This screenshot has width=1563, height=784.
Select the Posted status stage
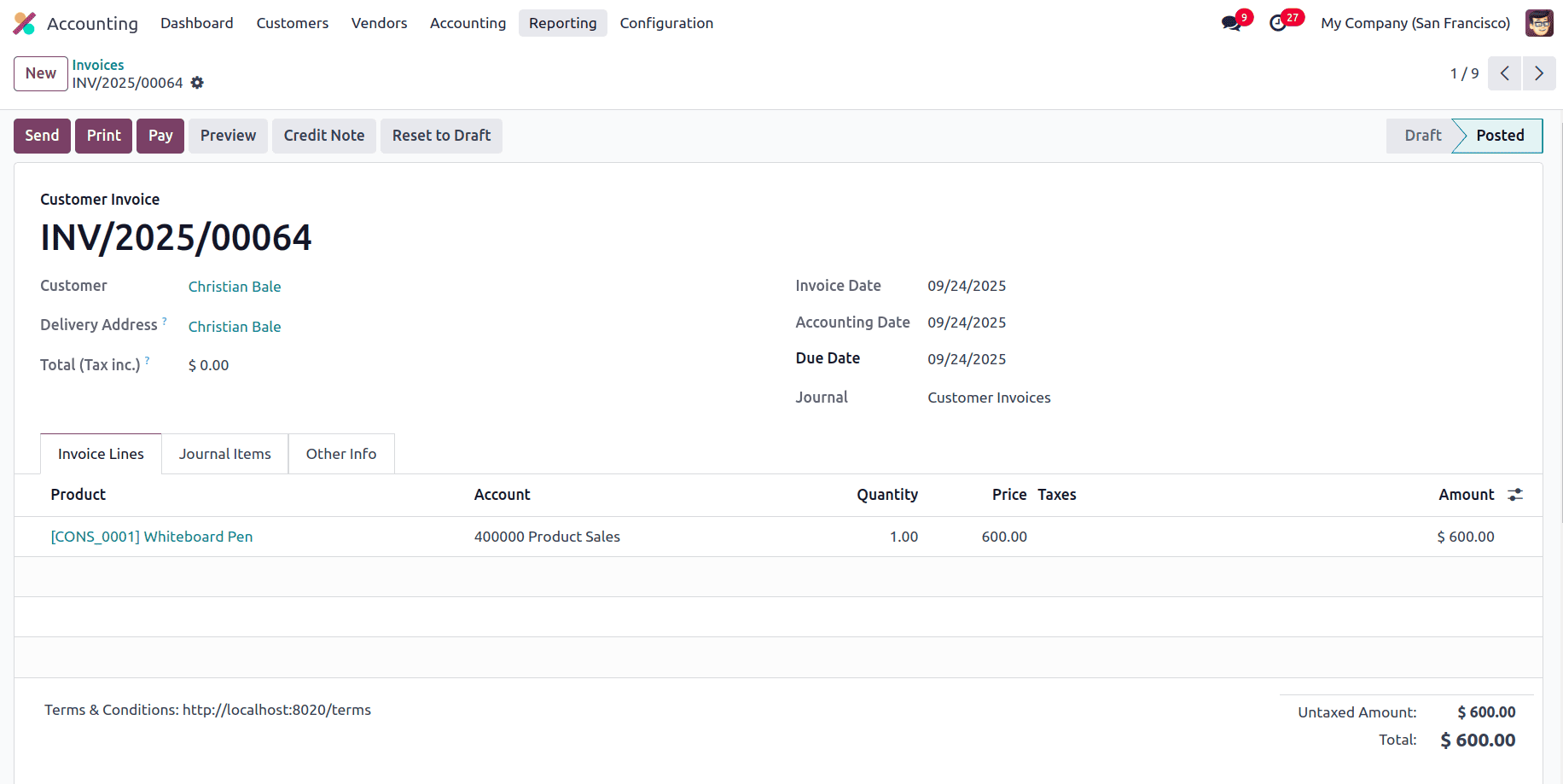point(1500,136)
